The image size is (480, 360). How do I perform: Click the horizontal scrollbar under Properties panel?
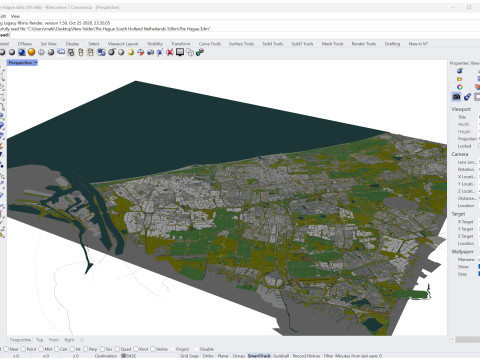467,339
